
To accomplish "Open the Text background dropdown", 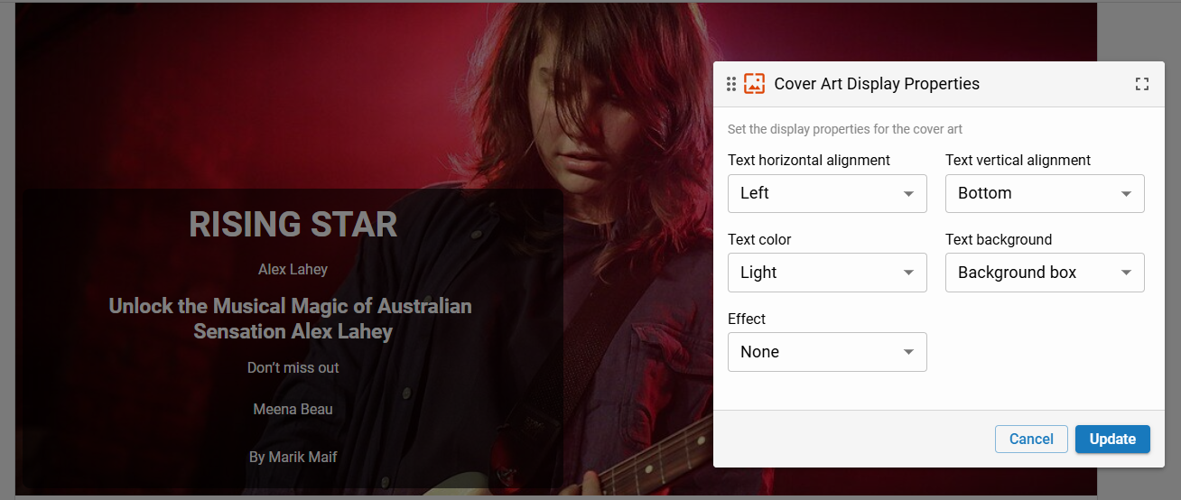I will [1044, 272].
